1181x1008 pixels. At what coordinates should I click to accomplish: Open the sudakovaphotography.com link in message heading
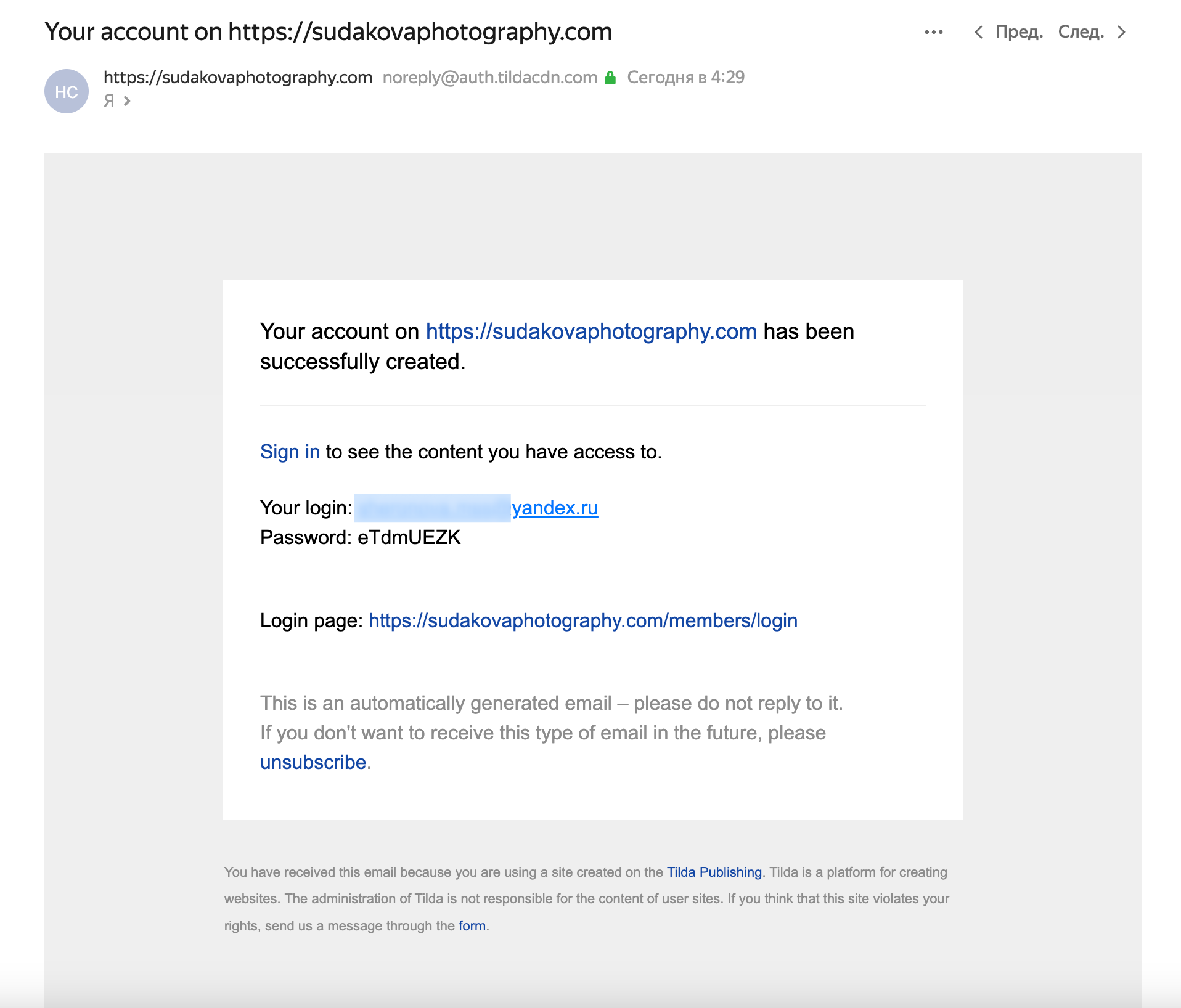(x=590, y=331)
